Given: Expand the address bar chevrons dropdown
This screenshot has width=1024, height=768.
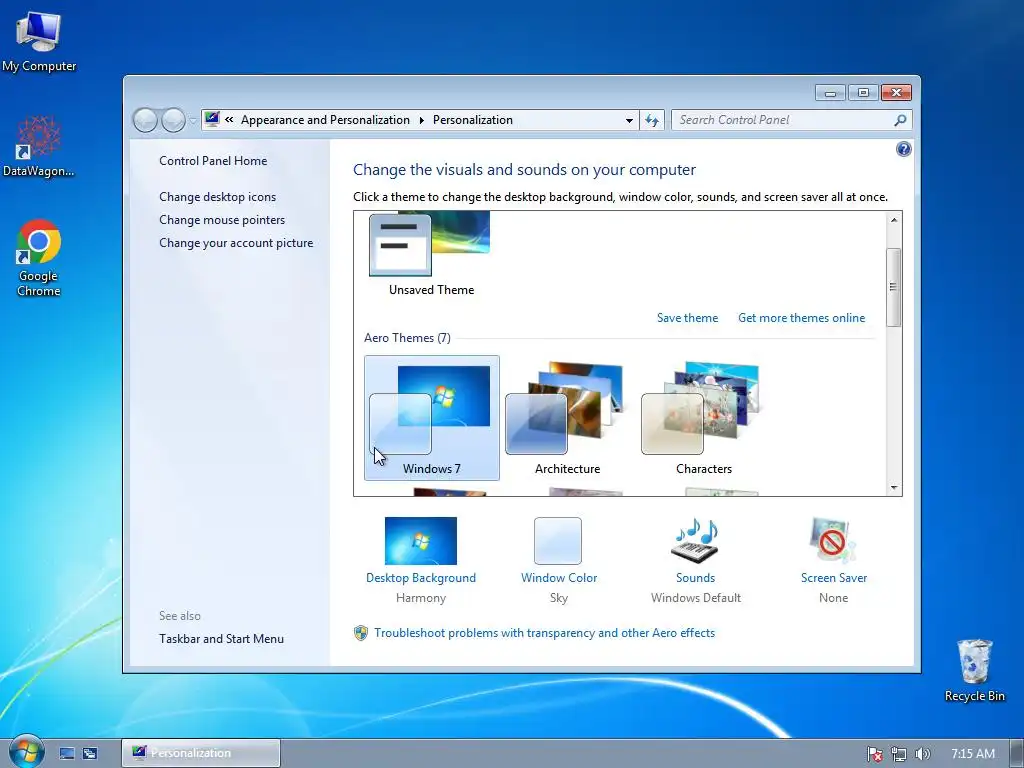Looking at the screenshot, I should pos(229,120).
